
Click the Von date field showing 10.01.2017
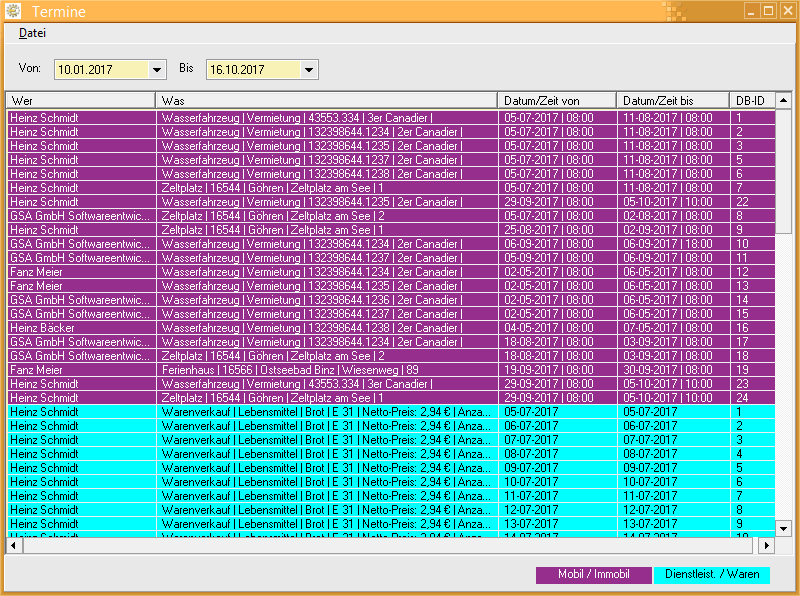(100, 70)
